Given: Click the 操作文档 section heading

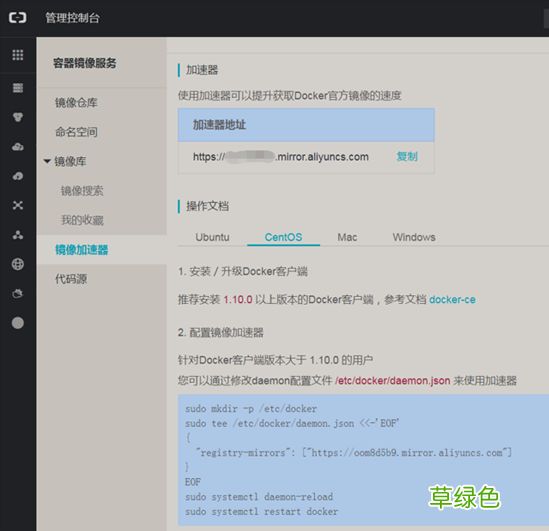Looking at the screenshot, I should pyautogui.click(x=208, y=206).
